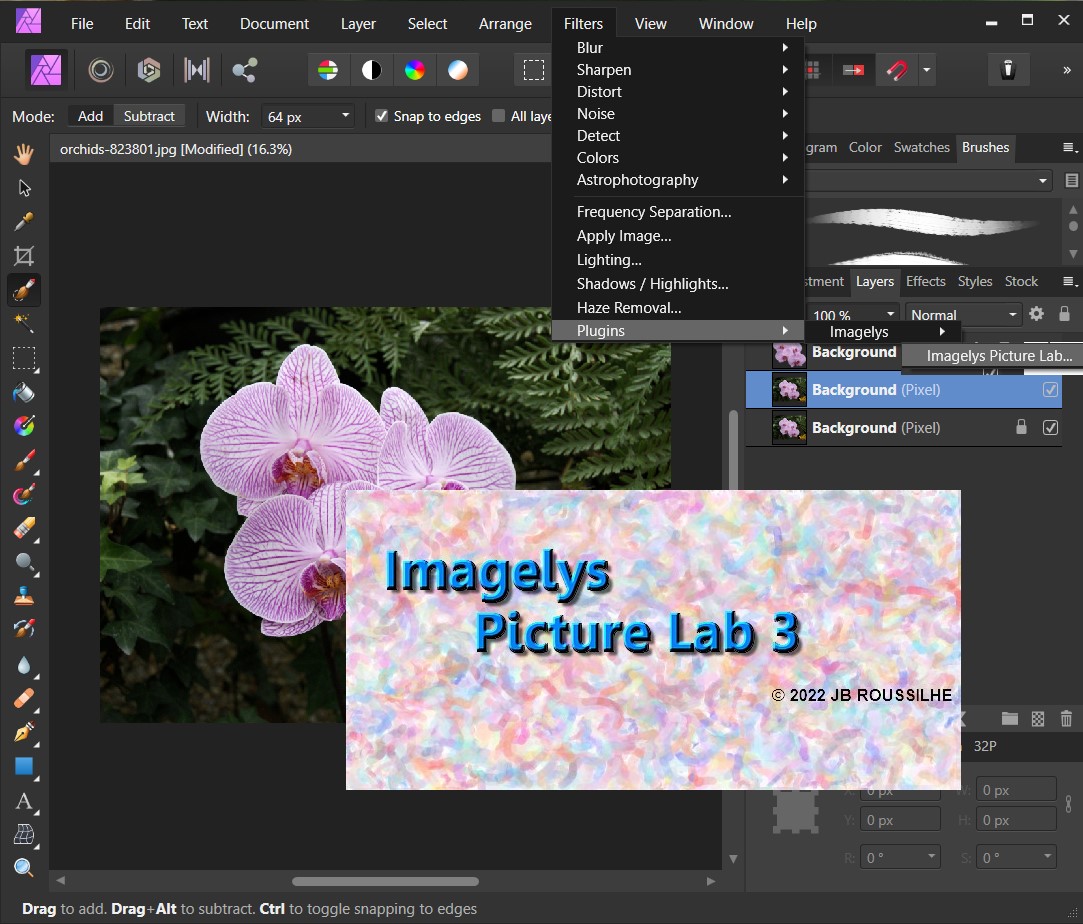1083x924 pixels.
Task: Choose the Rectangle shape tool
Action: coord(23,767)
